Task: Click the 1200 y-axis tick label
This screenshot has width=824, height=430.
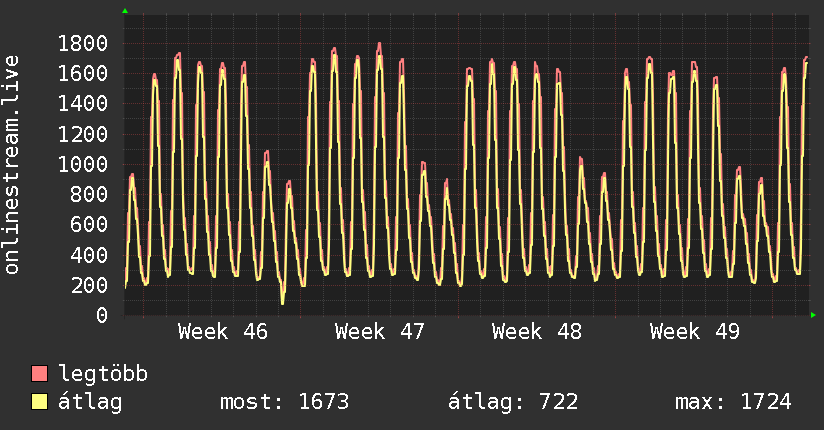Action: pos(83,134)
